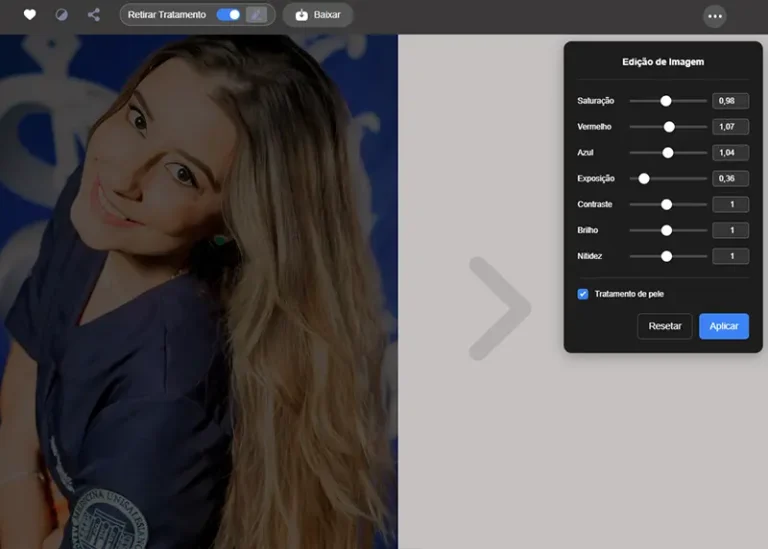Click the share icon
Viewport: 768px width, 549px height.
point(94,15)
